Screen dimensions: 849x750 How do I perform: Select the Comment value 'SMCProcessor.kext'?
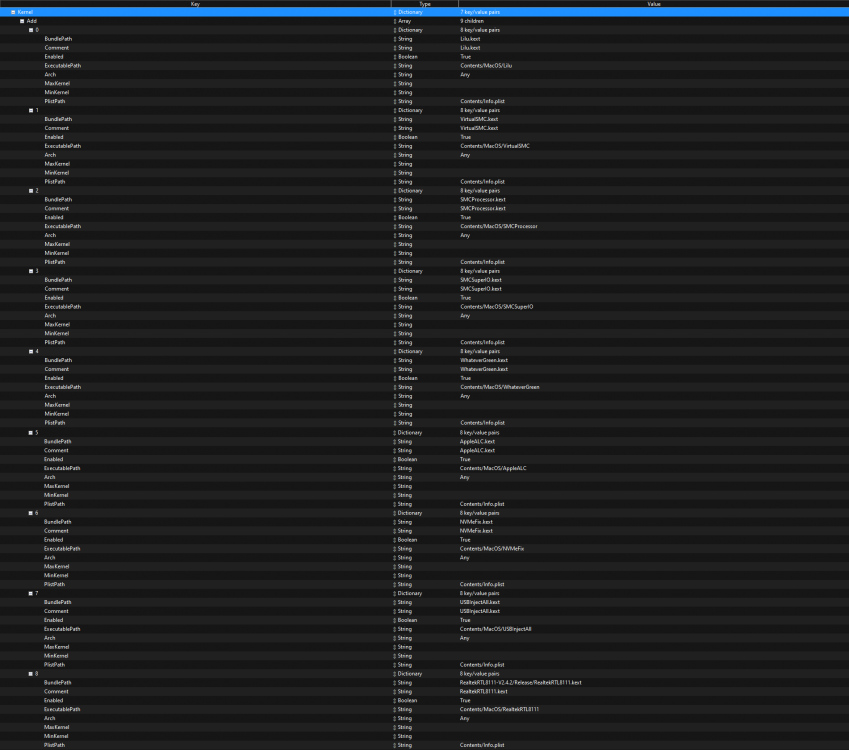coord(483,208)
